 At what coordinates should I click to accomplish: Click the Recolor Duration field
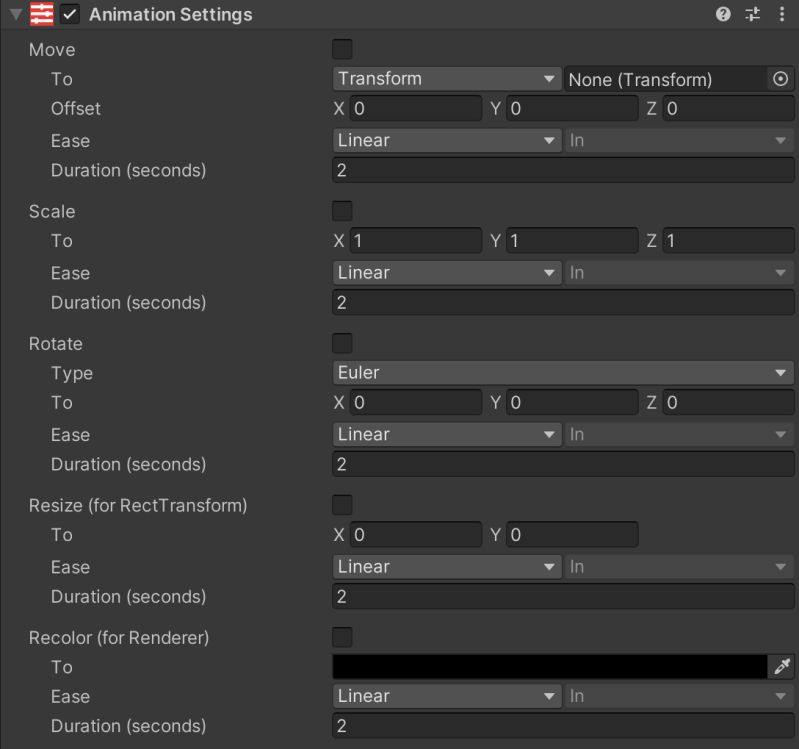pos(564,726)
